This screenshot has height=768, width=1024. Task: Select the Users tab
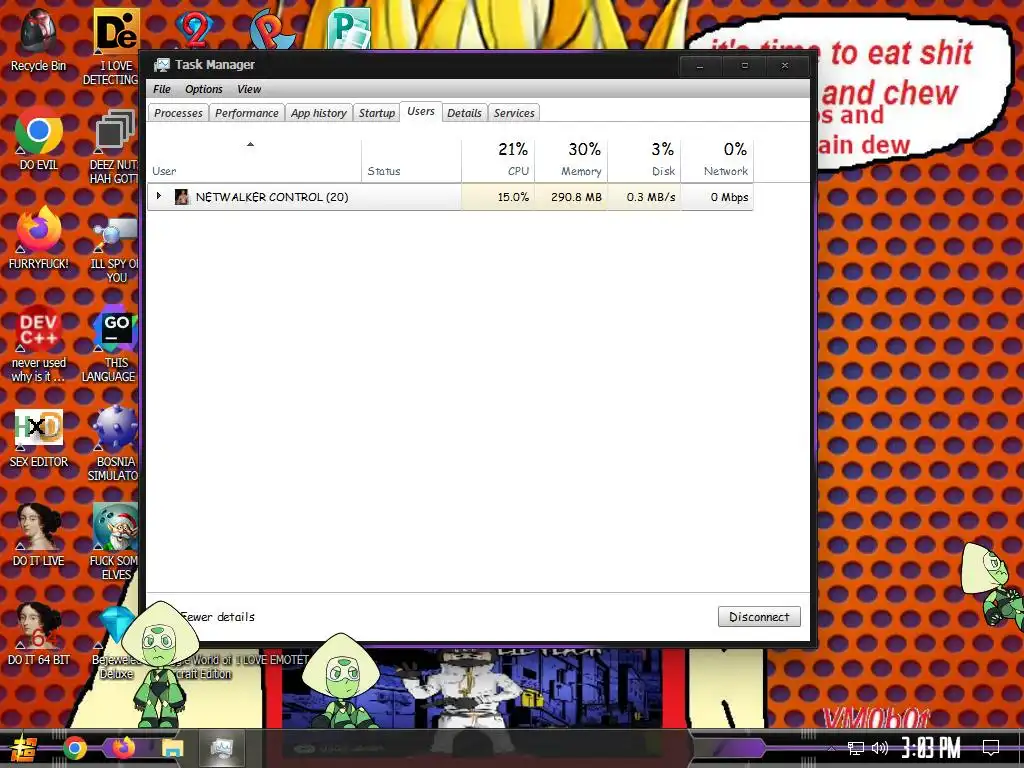tap(421, 112)
